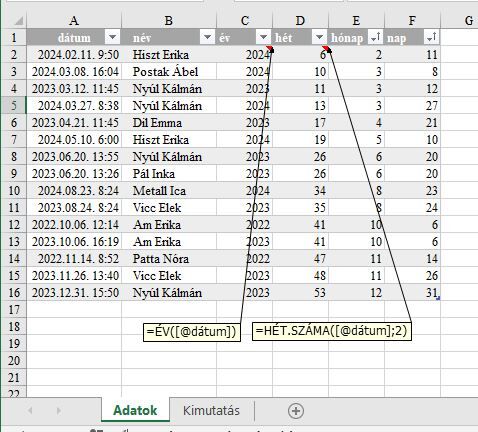The width and height of the screenshot is (478, 432).
Task: Click cell with date 2024.05.10. 6:00
Action: 74,139
